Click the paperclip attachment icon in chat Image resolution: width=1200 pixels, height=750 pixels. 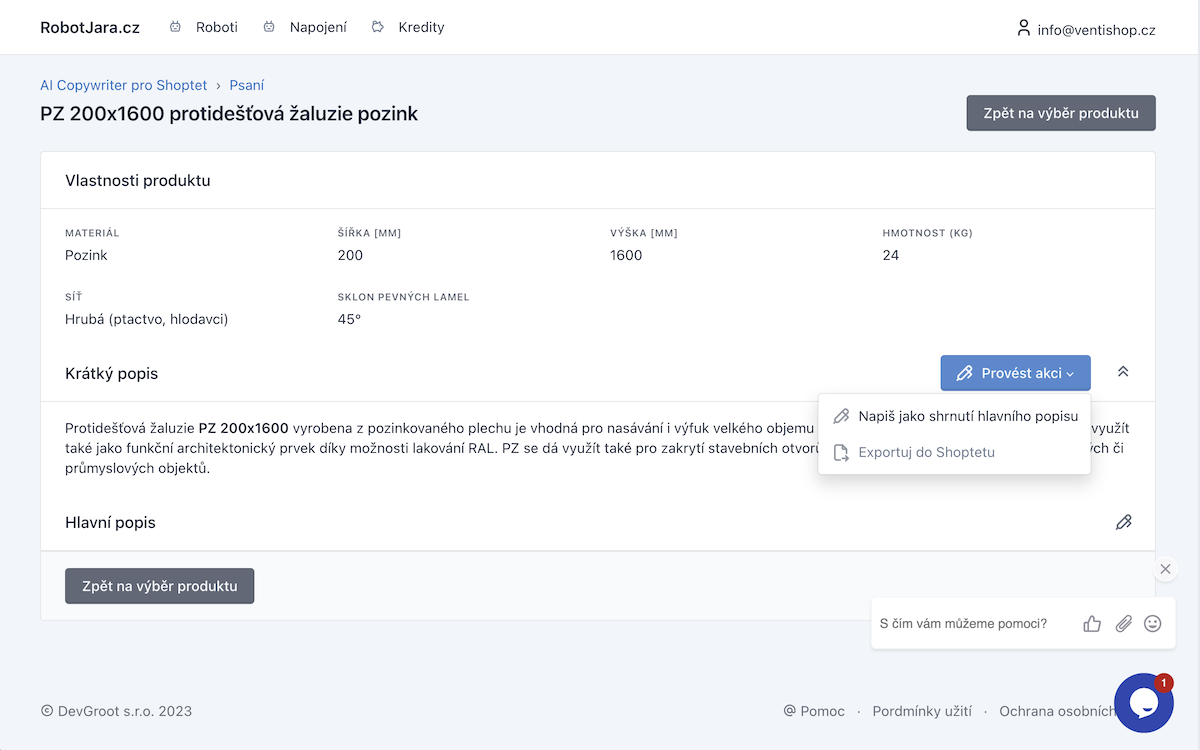pyautogui.click(x=1123, y=624)
